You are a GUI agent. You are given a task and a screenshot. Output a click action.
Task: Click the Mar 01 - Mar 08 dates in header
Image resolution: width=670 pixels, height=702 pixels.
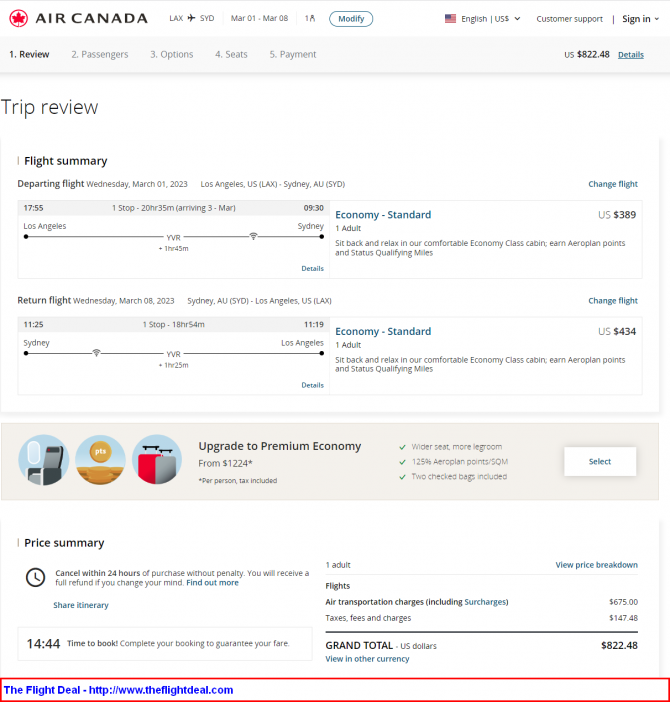pyautogui.click(x=259, y=18)
